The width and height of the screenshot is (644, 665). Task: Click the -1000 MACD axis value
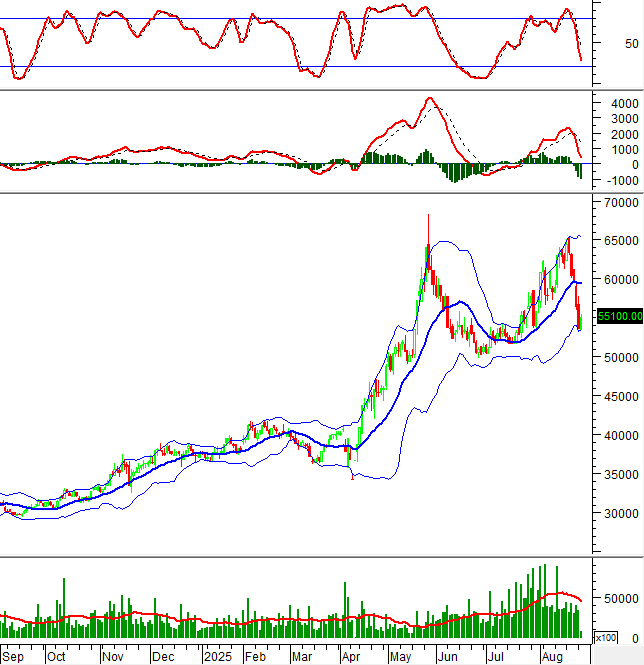tap(623, 180)
